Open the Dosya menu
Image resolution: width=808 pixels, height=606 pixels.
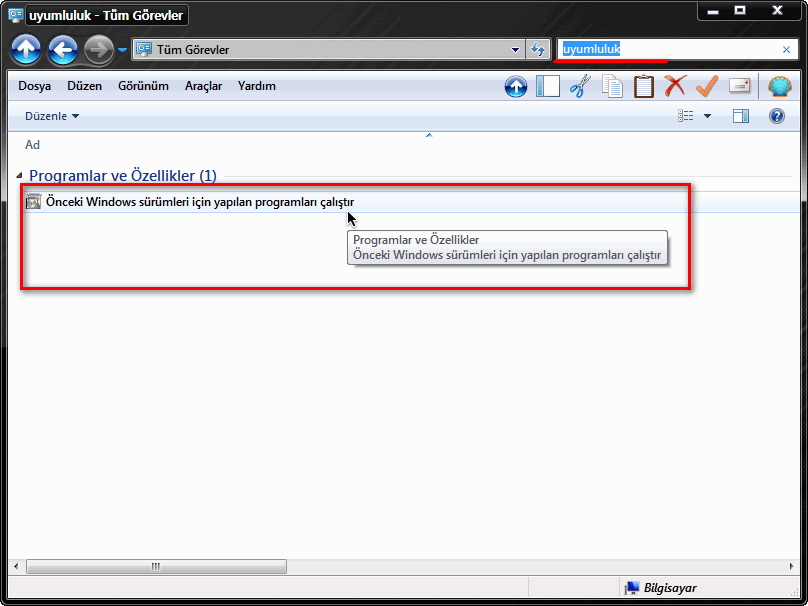click(35, 86)
